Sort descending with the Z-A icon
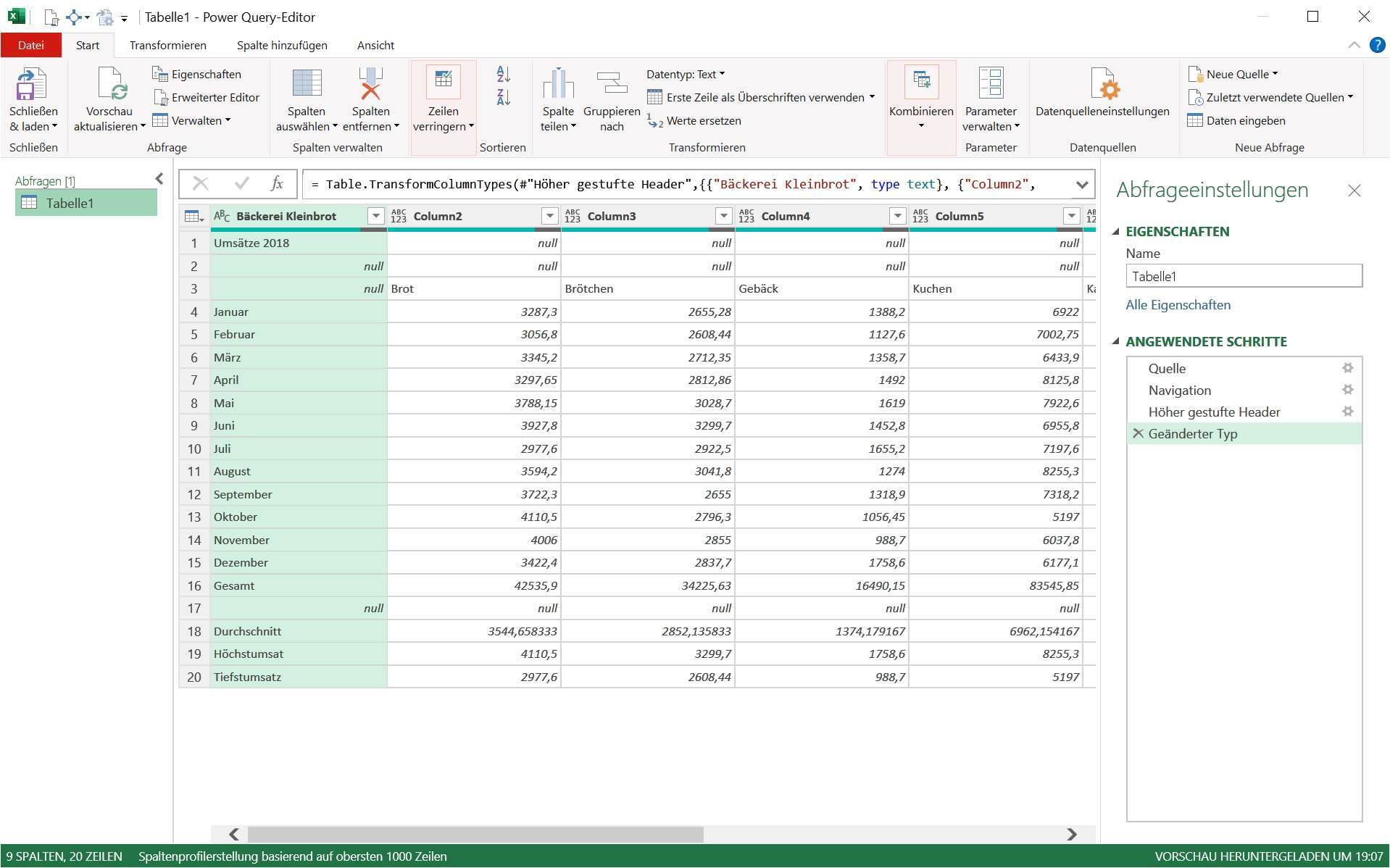The height and width of the screenshot is (868, 1390). point(504,97)
